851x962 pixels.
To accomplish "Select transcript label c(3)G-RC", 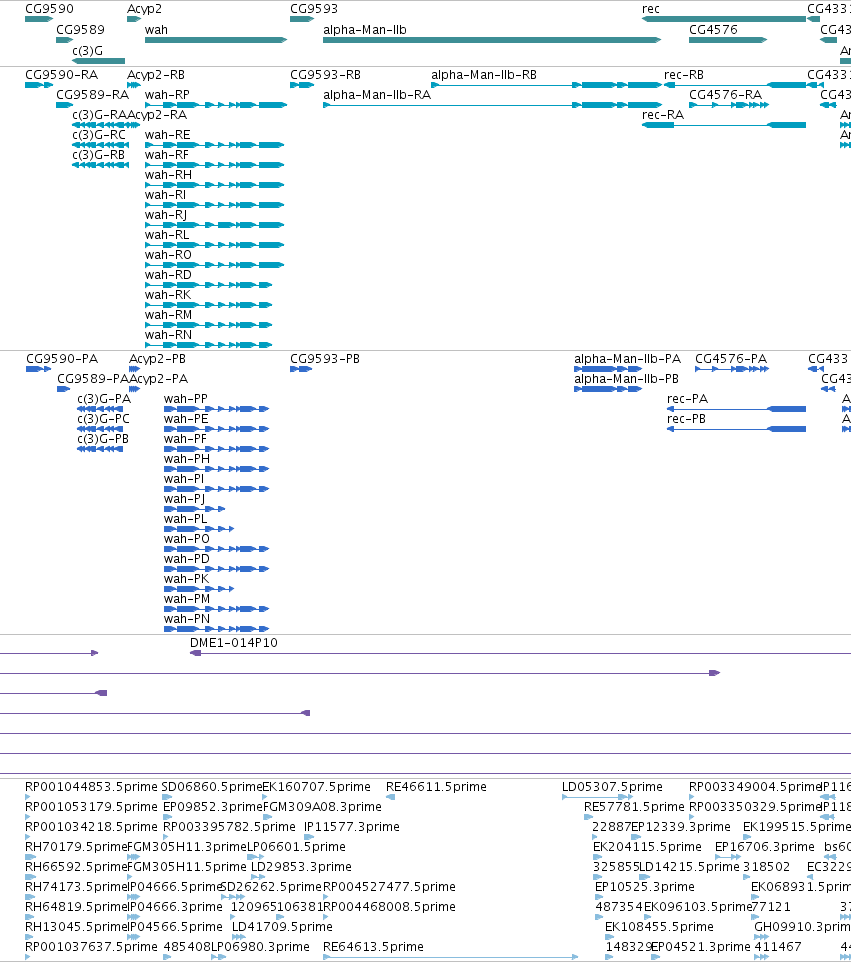I will tap(99, 135).
